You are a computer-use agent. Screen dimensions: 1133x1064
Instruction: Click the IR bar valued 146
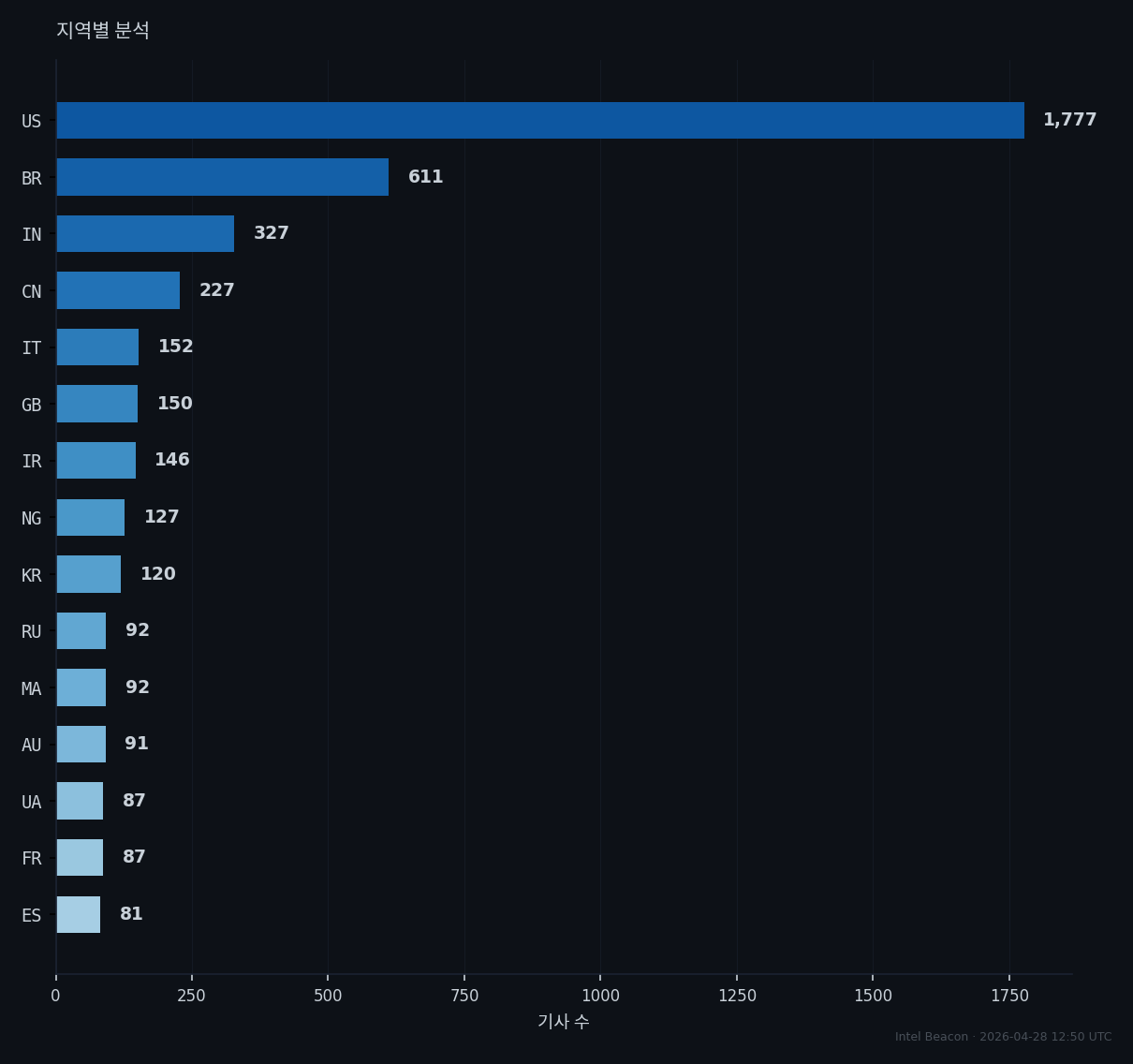(96, 461)
